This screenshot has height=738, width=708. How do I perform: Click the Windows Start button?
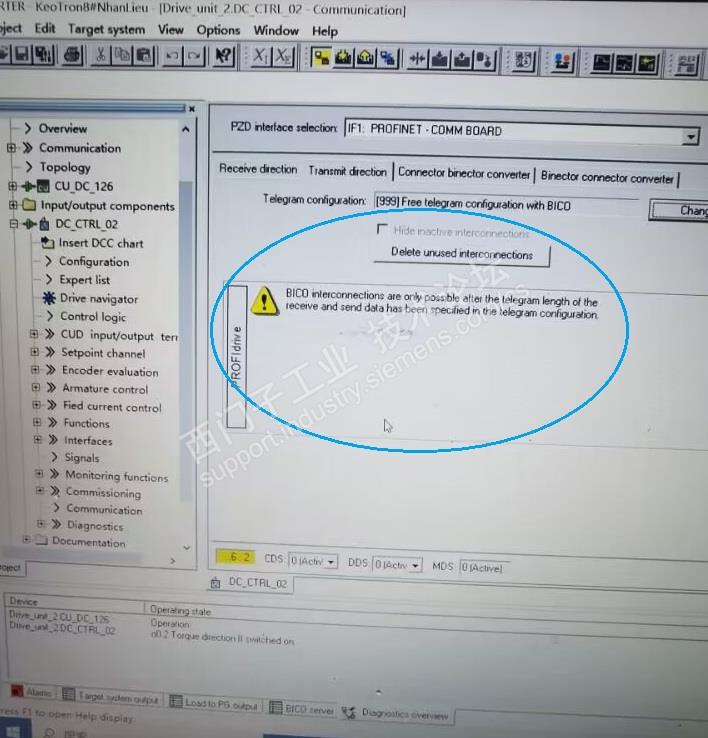(13, 732)
